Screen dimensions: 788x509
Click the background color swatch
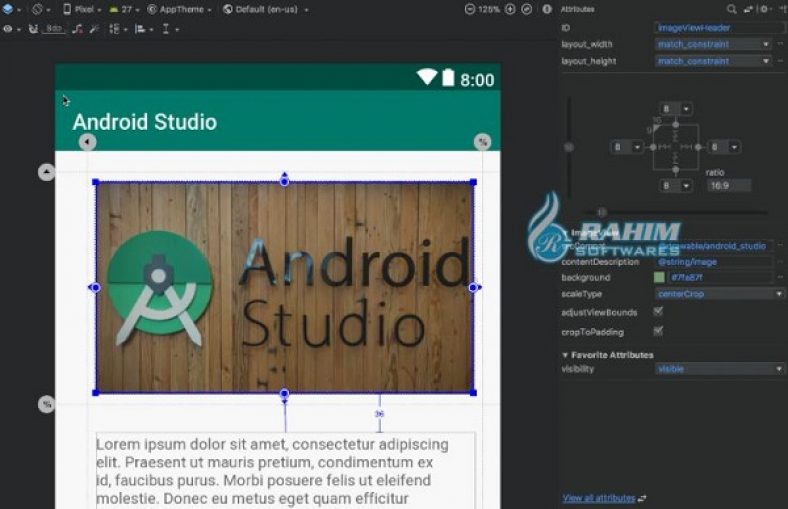659,277
